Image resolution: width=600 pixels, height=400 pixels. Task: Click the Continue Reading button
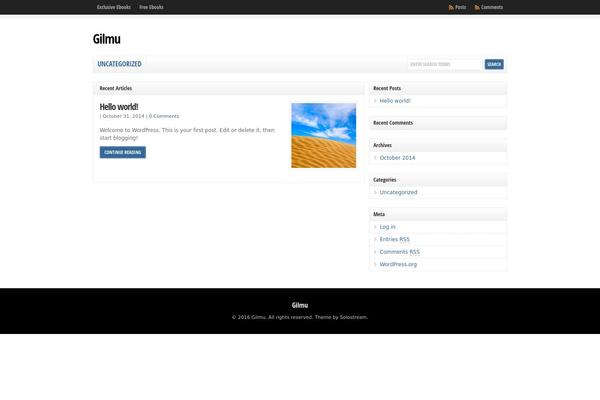click(x=123, y=152)
